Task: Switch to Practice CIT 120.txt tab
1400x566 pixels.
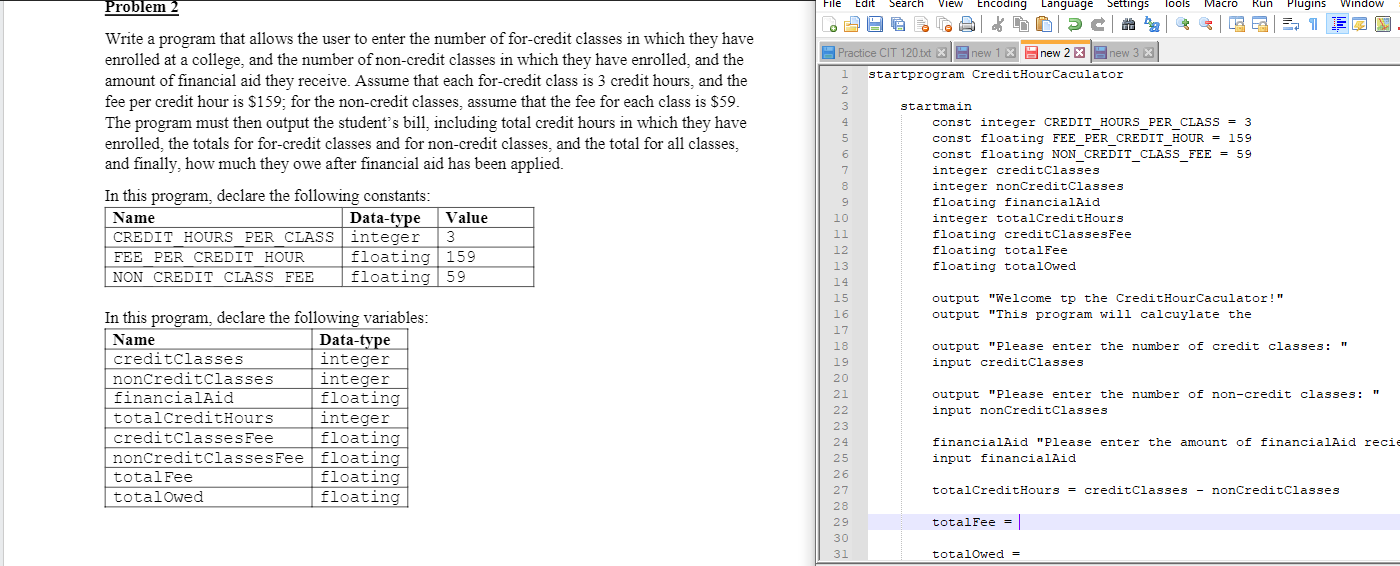Action: click(x=885, y=52)
